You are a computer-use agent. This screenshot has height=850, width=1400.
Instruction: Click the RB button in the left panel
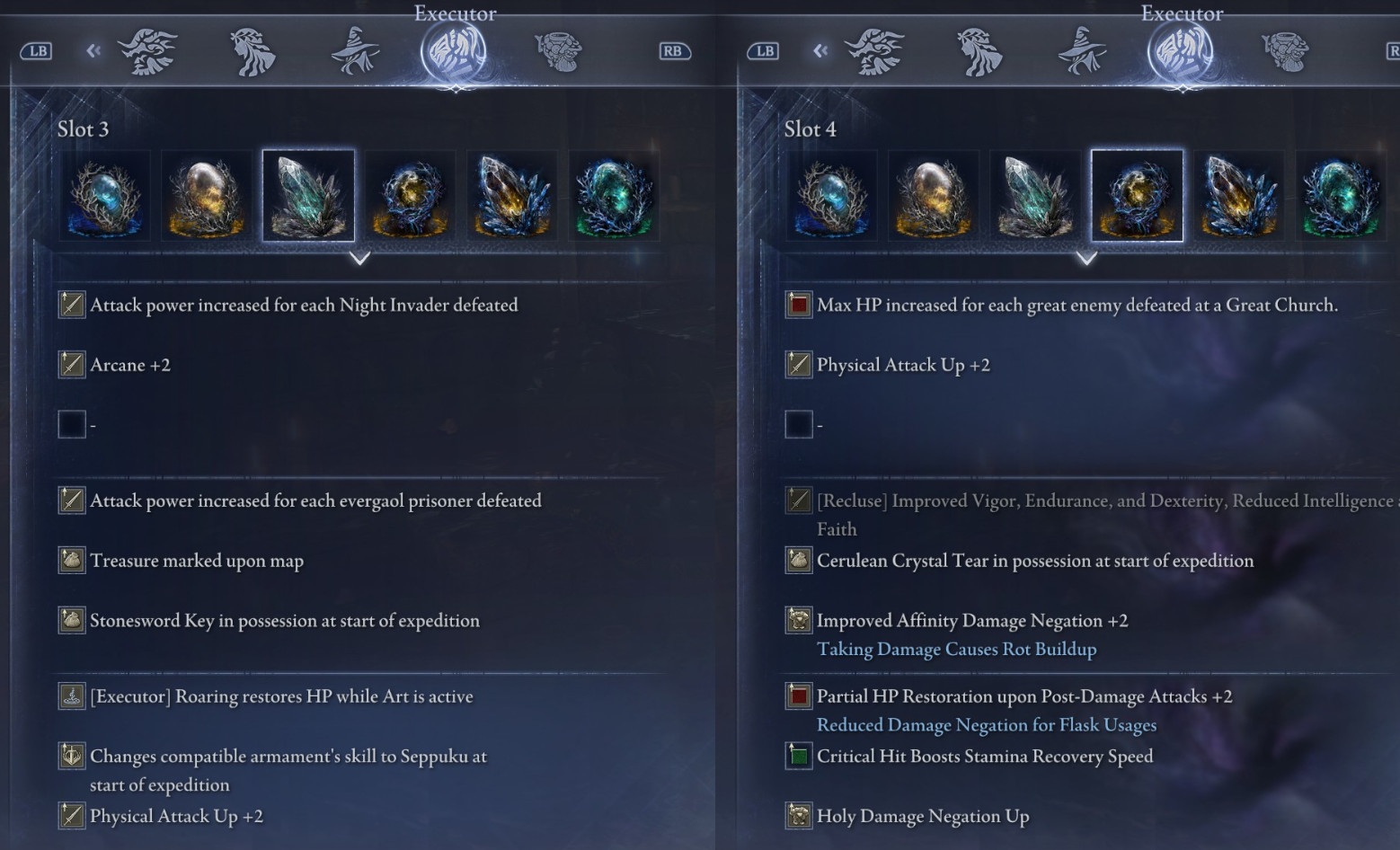click(674, 51)
